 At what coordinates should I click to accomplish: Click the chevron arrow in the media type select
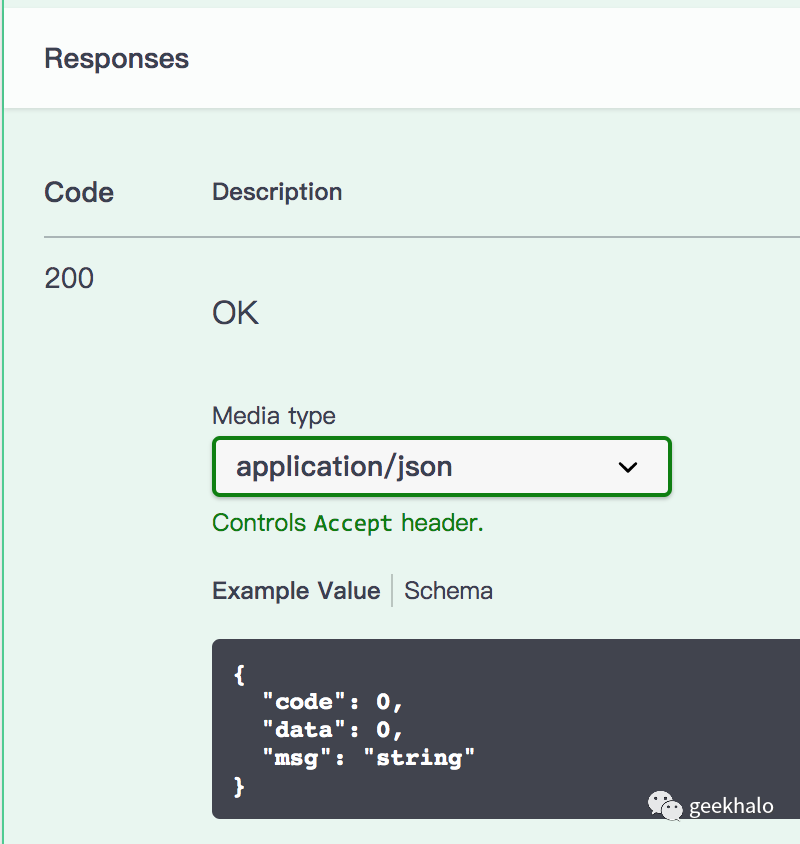pos(628,467)
